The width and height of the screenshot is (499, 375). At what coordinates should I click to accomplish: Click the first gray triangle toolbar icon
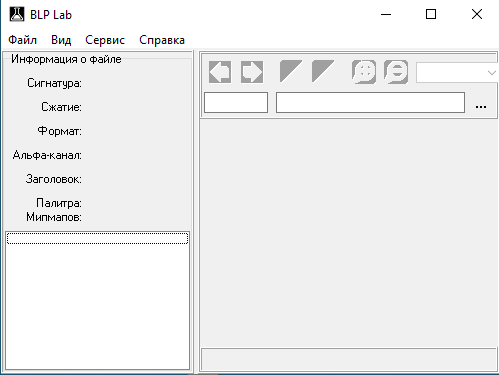[x=291, y=71]
